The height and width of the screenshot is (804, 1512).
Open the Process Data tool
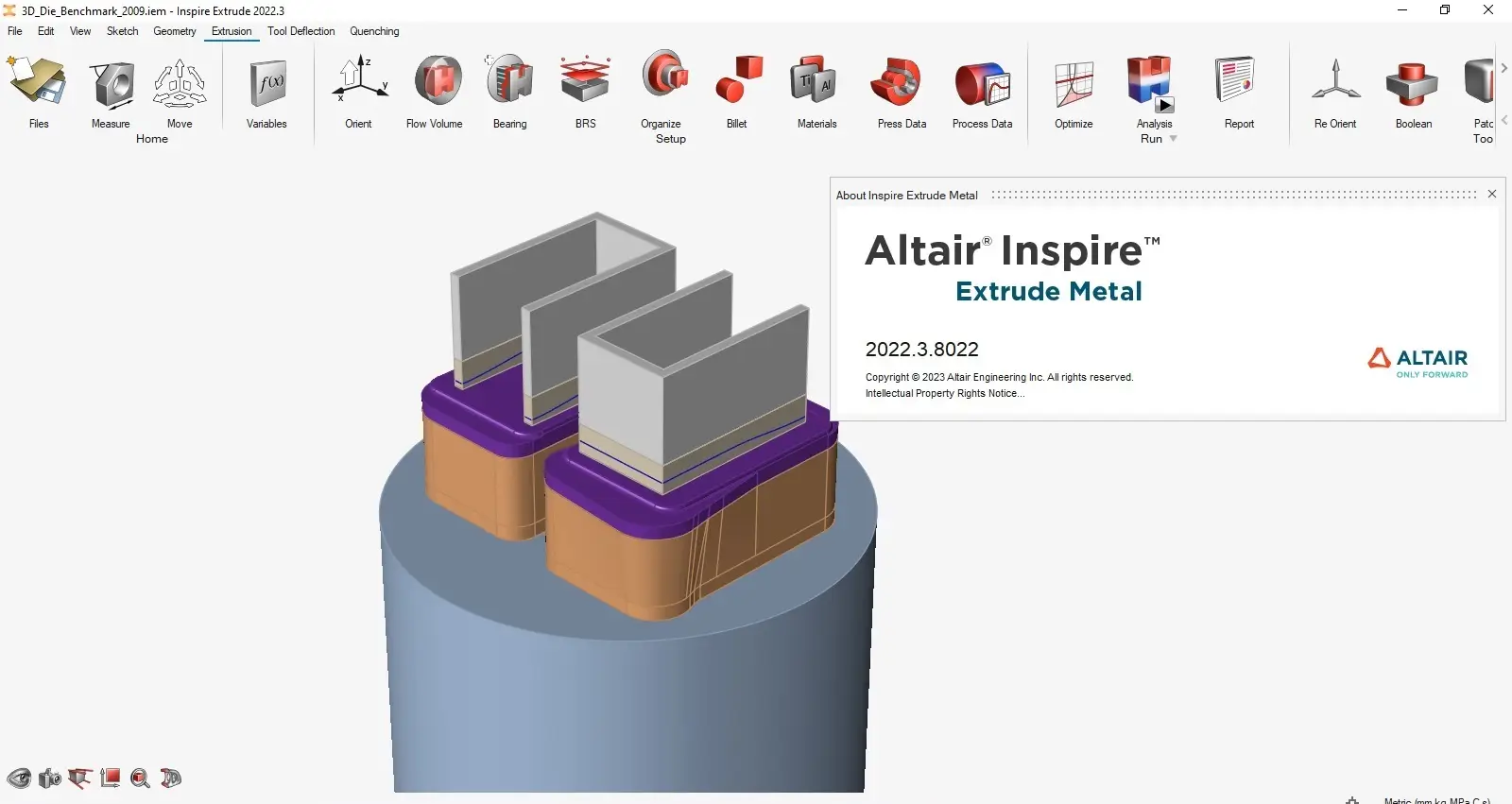[x=983, y=85]
